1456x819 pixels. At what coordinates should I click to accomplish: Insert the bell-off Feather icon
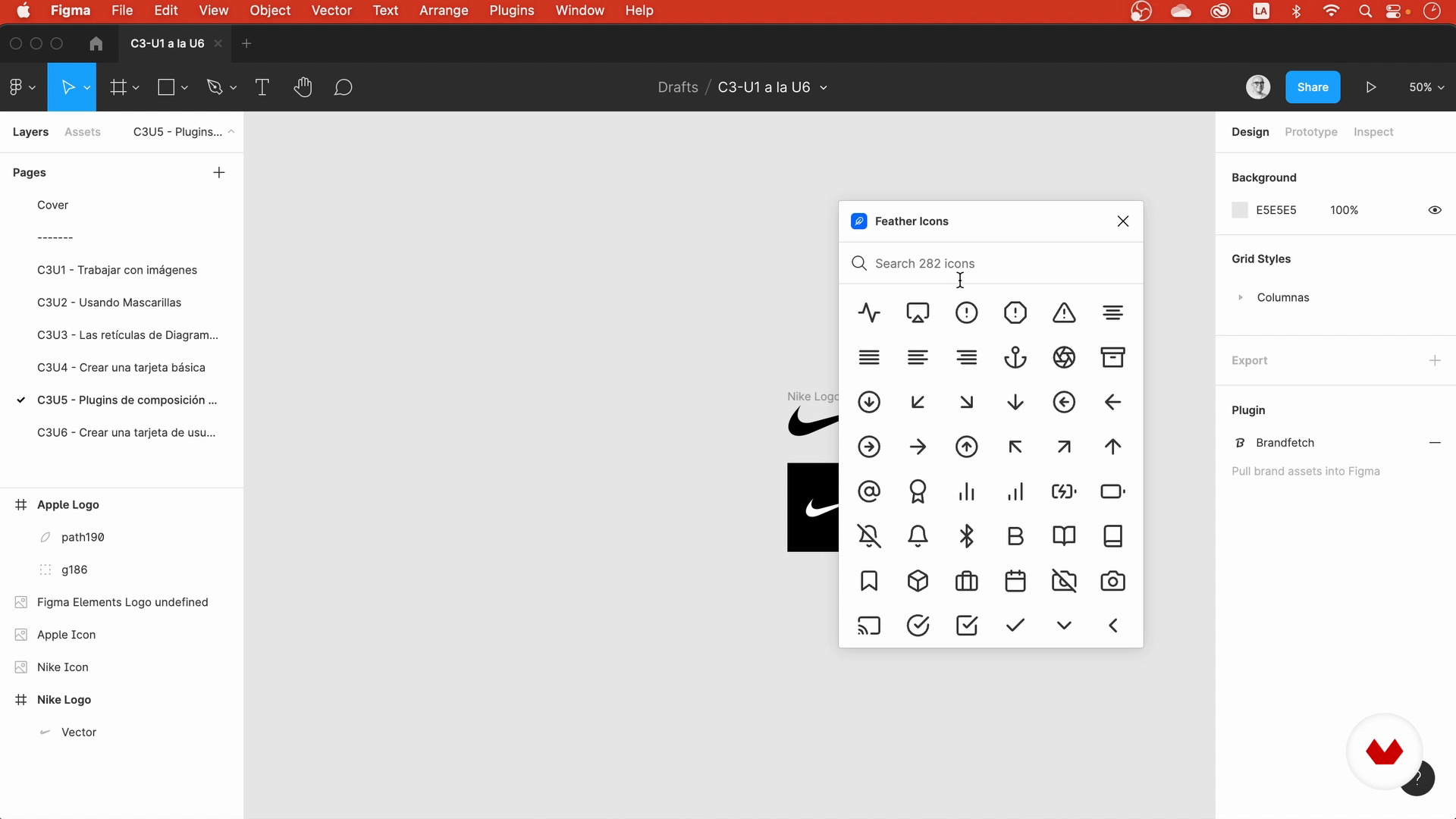click(869, 536)
